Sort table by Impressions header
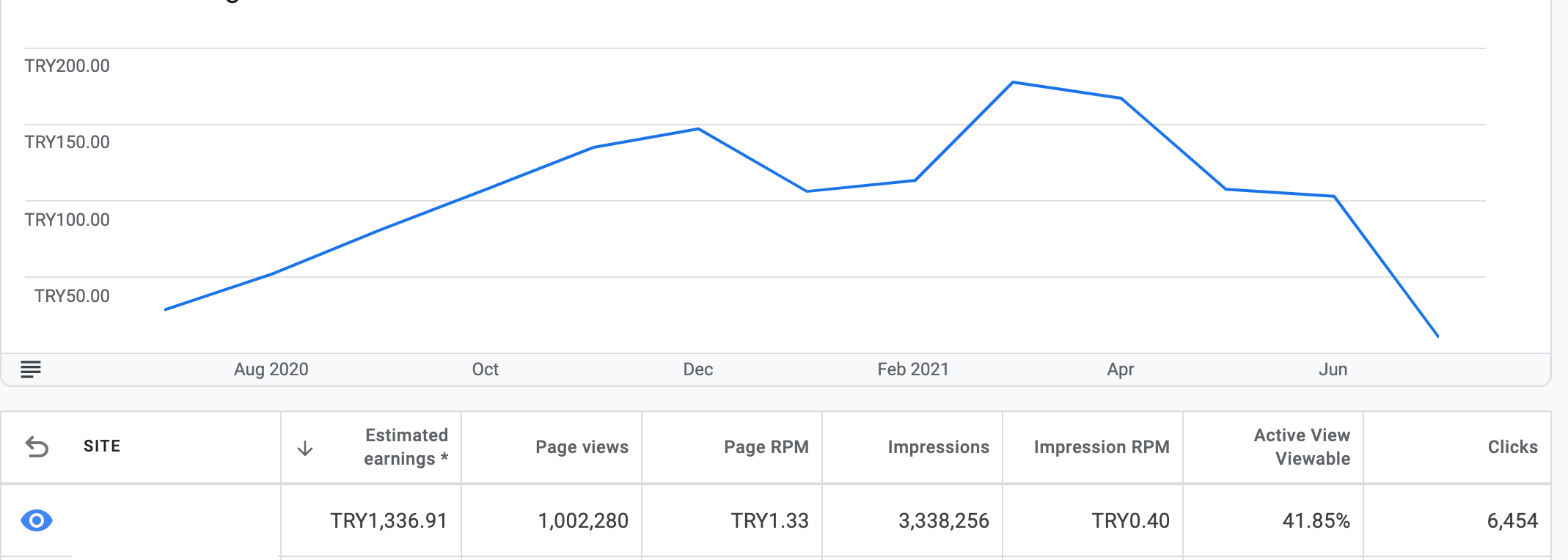This screenshot has height=560, width=1568. point(938,447)
